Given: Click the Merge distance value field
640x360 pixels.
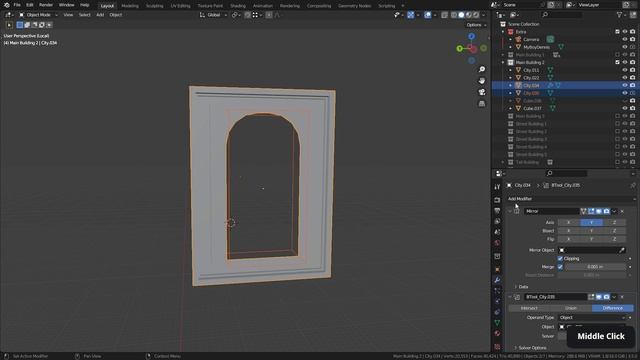Looking at the screenshot, I should point(595,267).
